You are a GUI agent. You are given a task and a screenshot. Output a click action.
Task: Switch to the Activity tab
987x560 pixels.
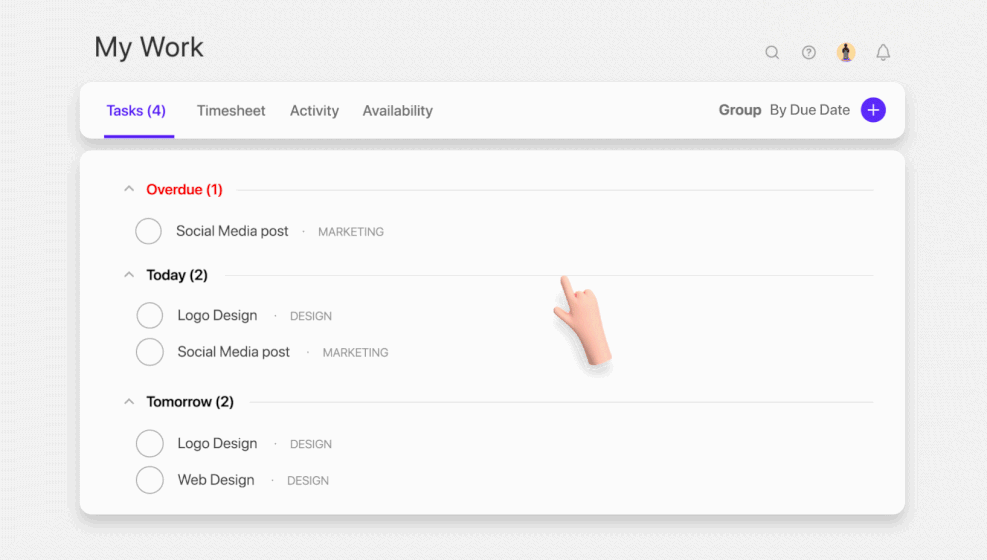click(314, 111)
